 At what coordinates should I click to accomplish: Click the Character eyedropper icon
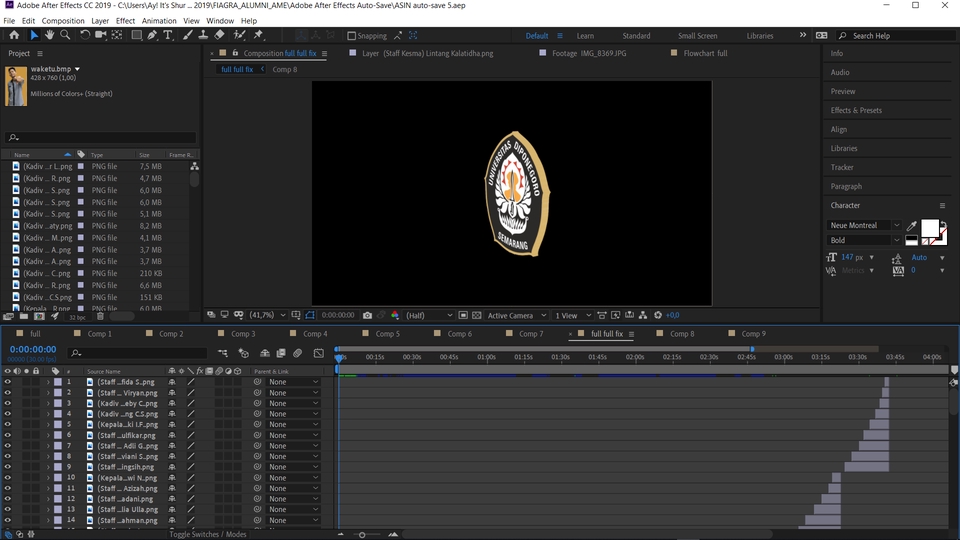pyautogui.click(x=912, y=226)
